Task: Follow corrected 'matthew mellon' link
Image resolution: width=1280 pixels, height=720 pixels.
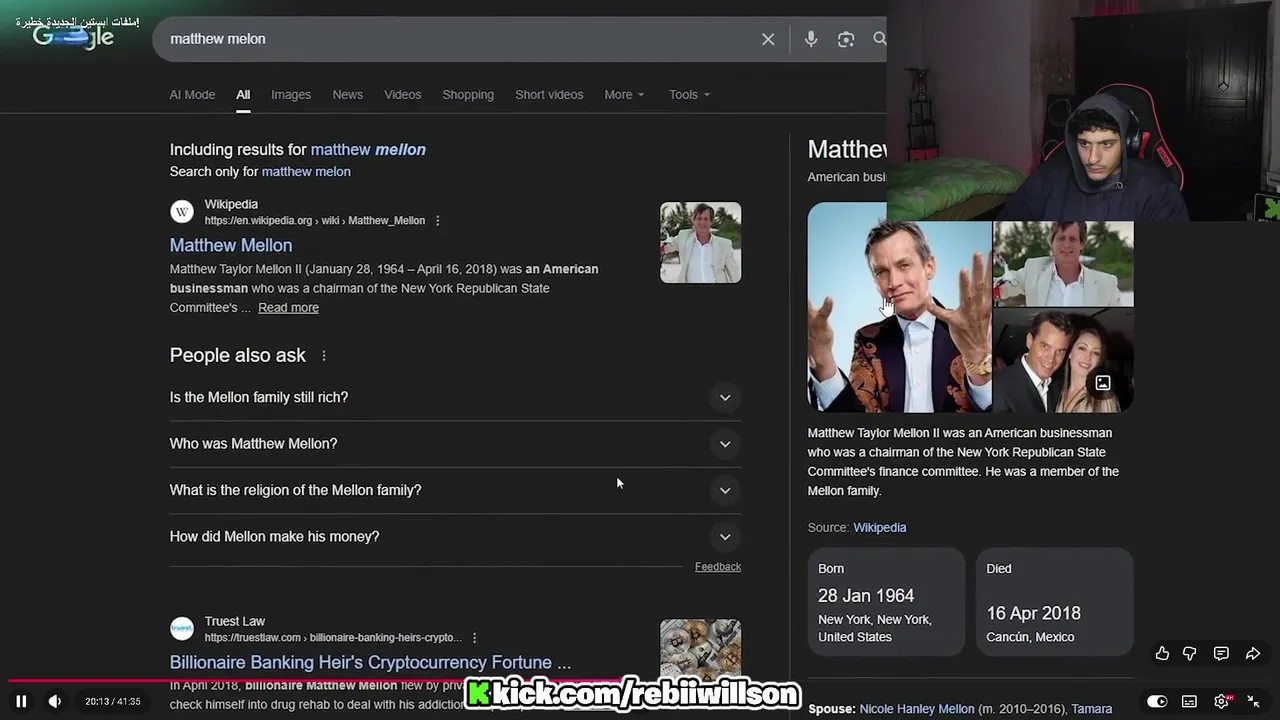Action: [x=368, y=149]
